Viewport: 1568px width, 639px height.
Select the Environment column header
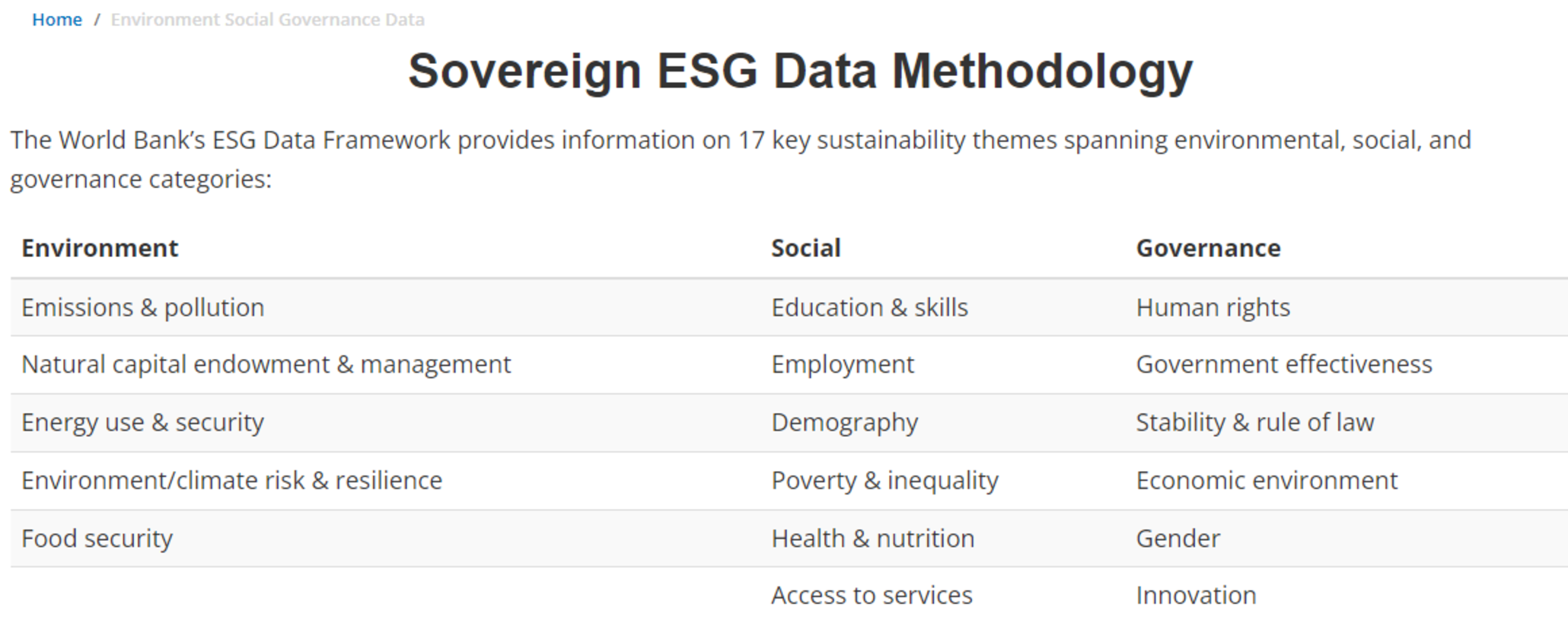coord(100,248)
